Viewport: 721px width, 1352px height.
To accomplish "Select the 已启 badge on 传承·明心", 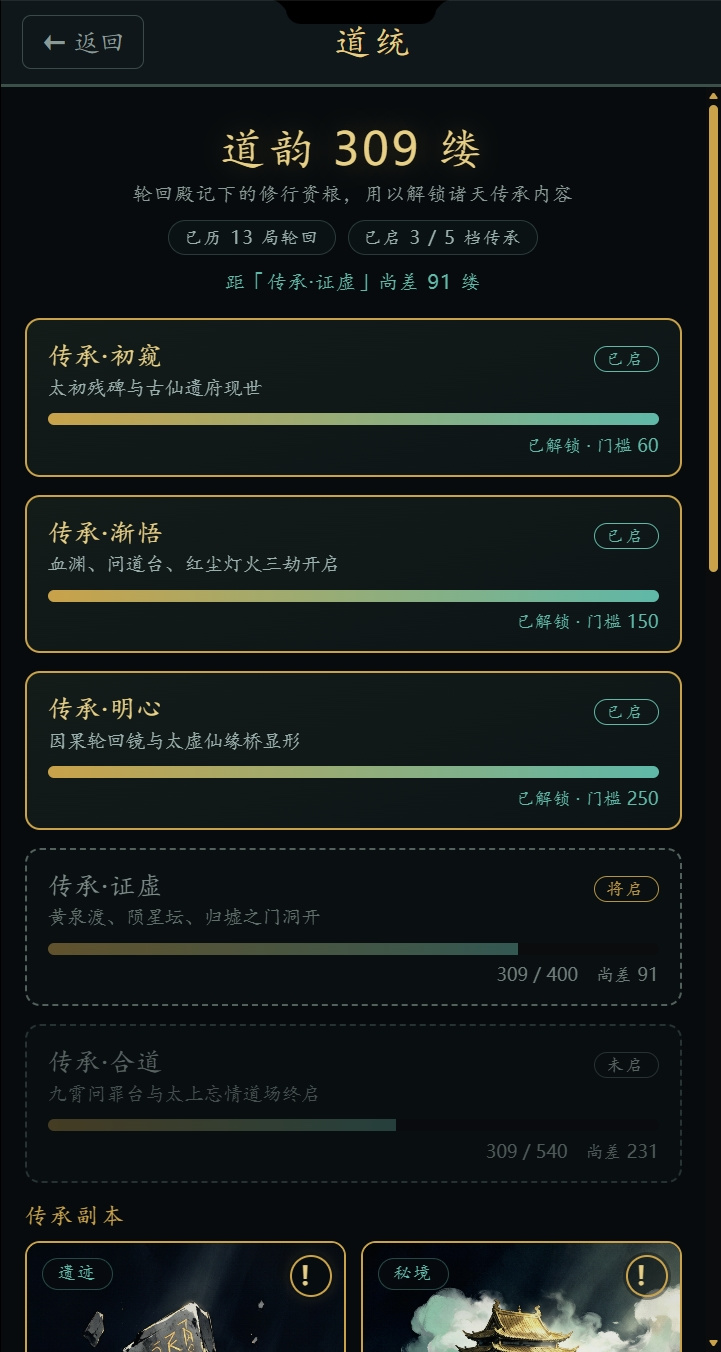I will coord(626,712).
